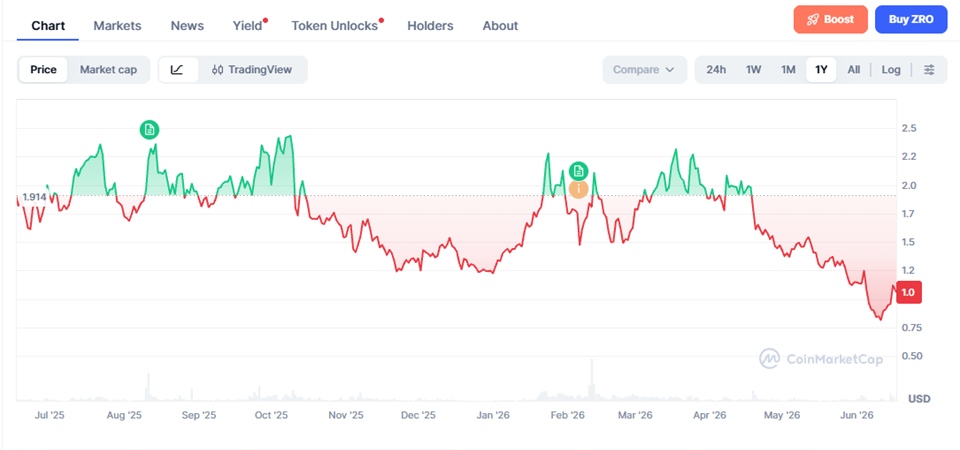Select the Price toggle

click(x=43, y=70)
